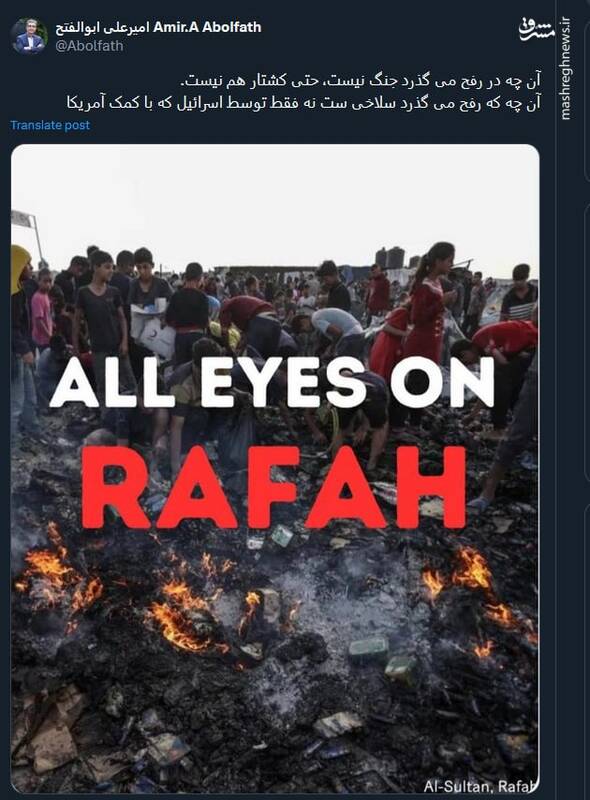
Task: Select the second line of Persian tweet text
Action: [303, 104]
